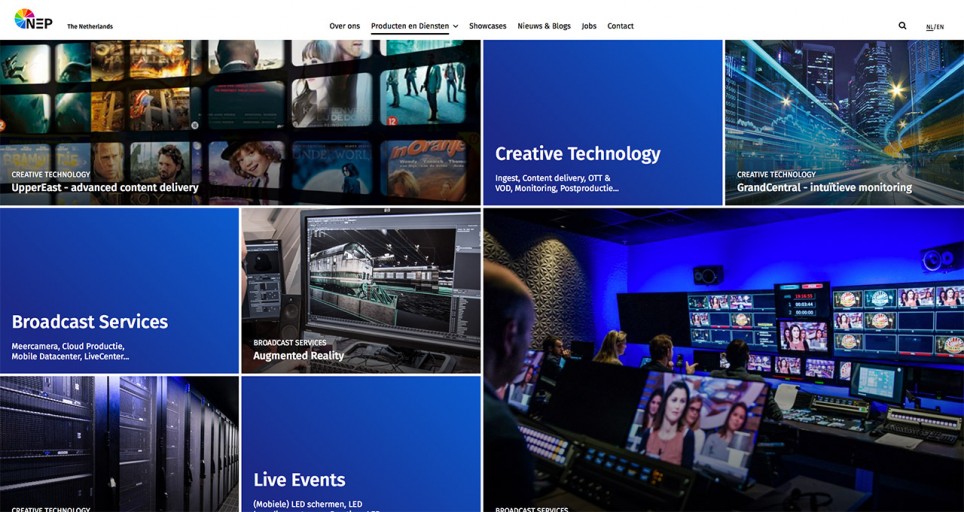Open Nieuws & Blogs
964x512 pixels.
click(x=543, y=26)
